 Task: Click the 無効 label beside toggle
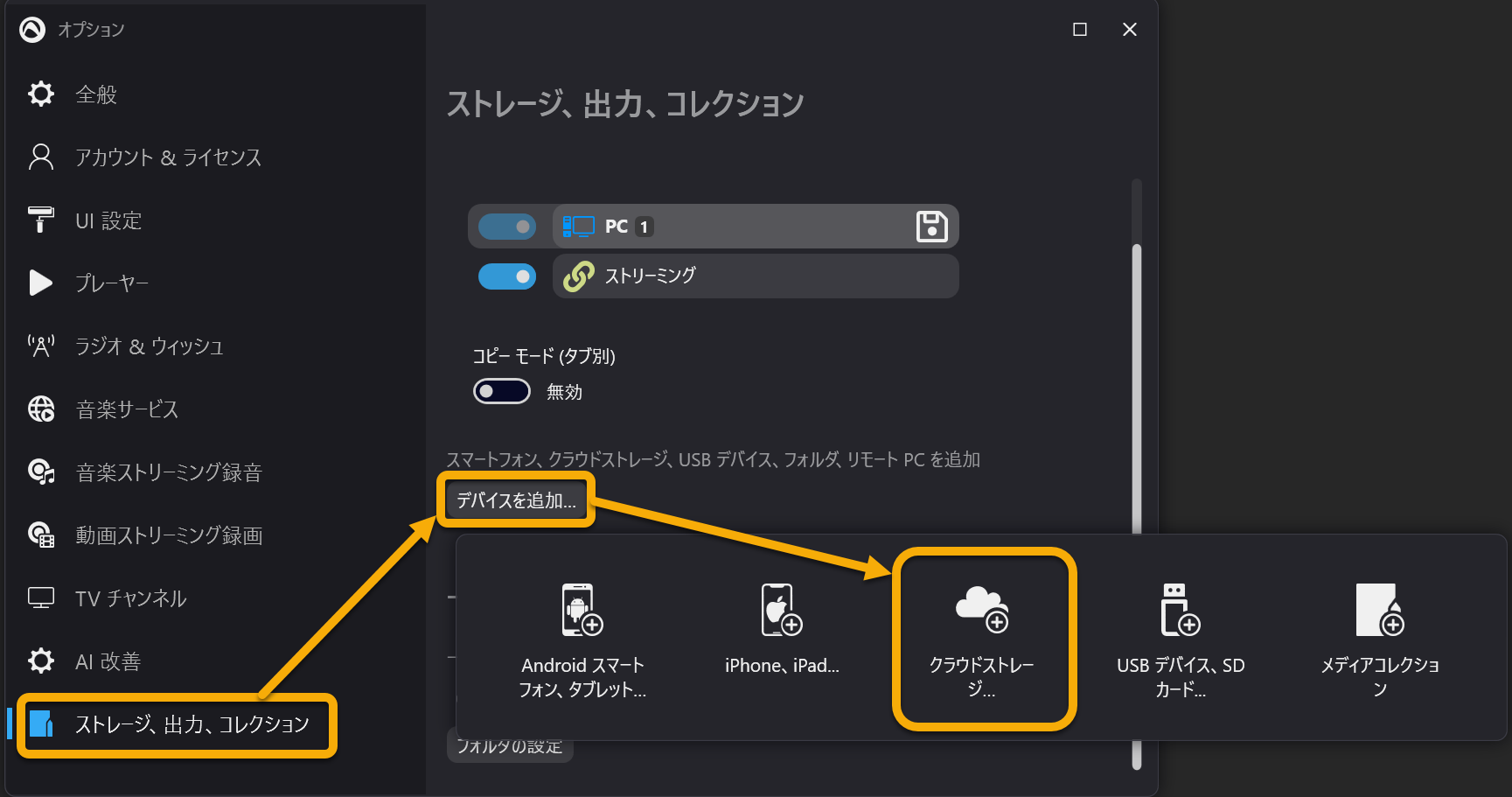click(564, 392)
